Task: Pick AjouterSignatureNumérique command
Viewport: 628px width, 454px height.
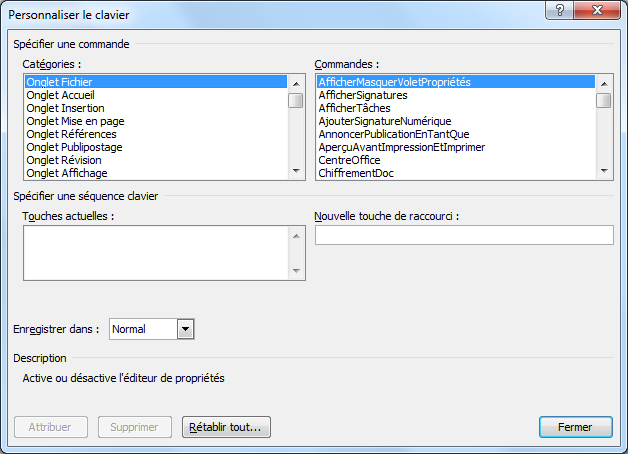Action: click(456, 121)
